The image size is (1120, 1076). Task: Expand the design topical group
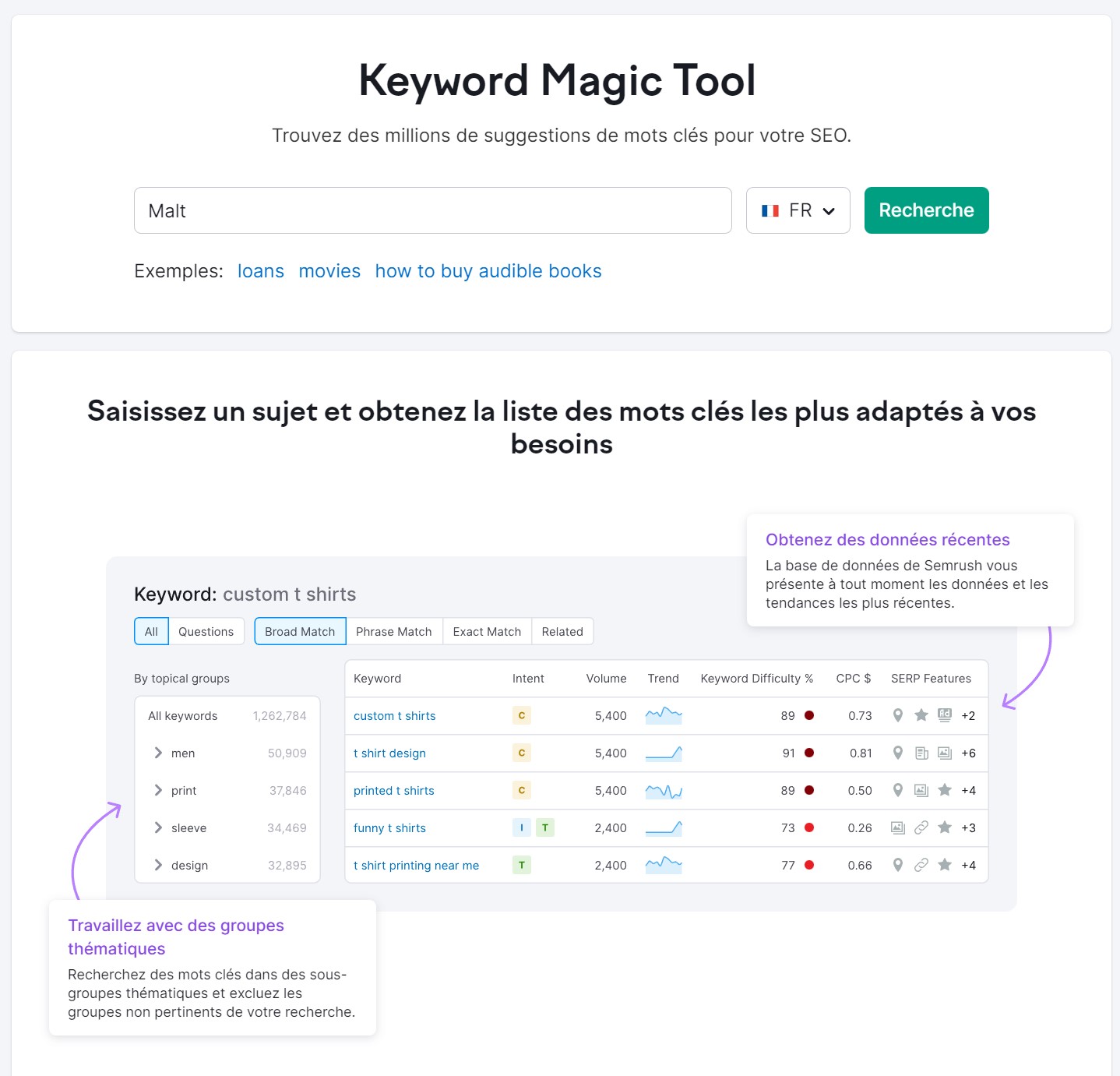click(158, 865)
